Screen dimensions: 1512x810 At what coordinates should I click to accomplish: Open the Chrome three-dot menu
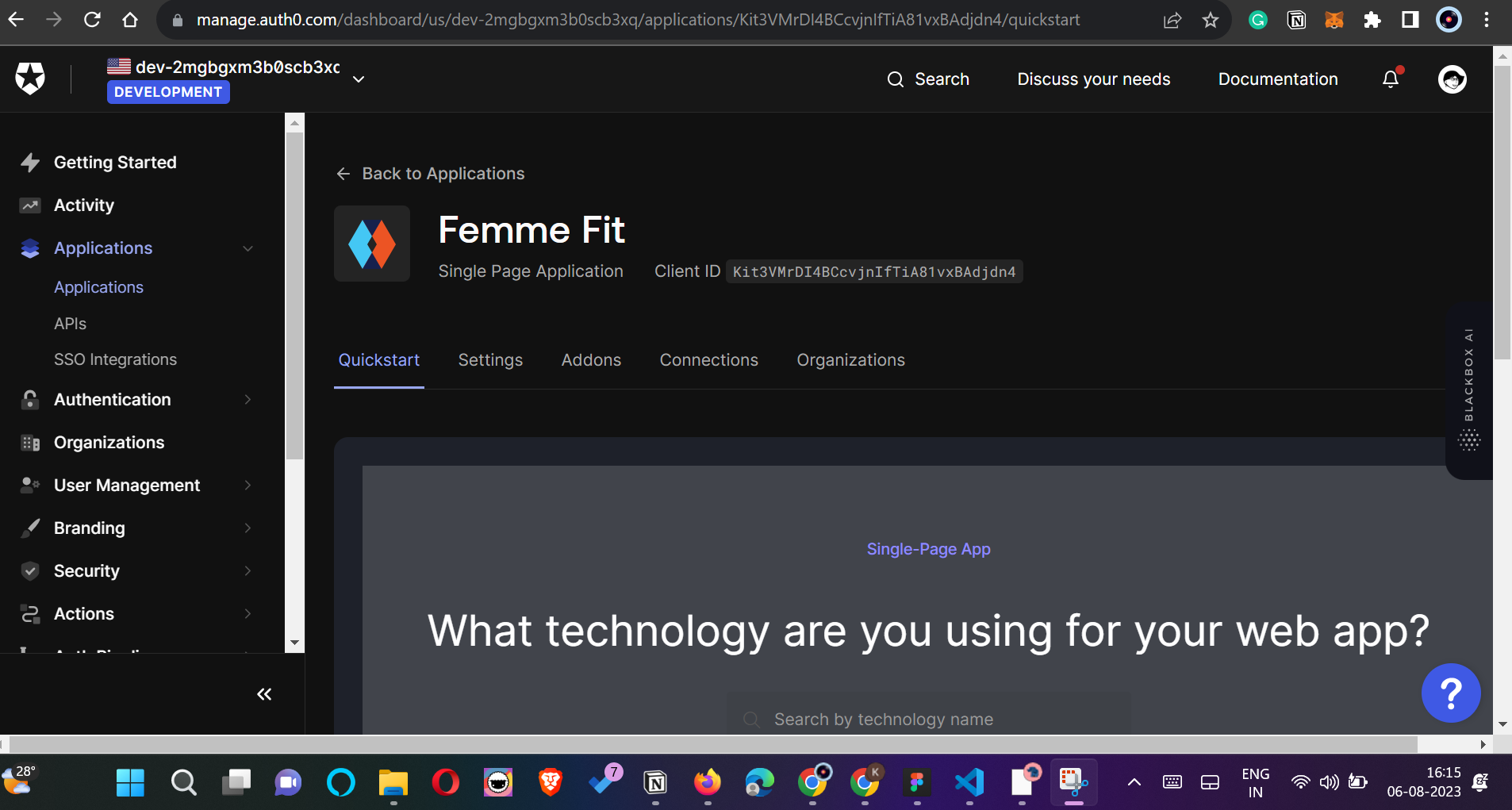click(x=1487, y=20)
